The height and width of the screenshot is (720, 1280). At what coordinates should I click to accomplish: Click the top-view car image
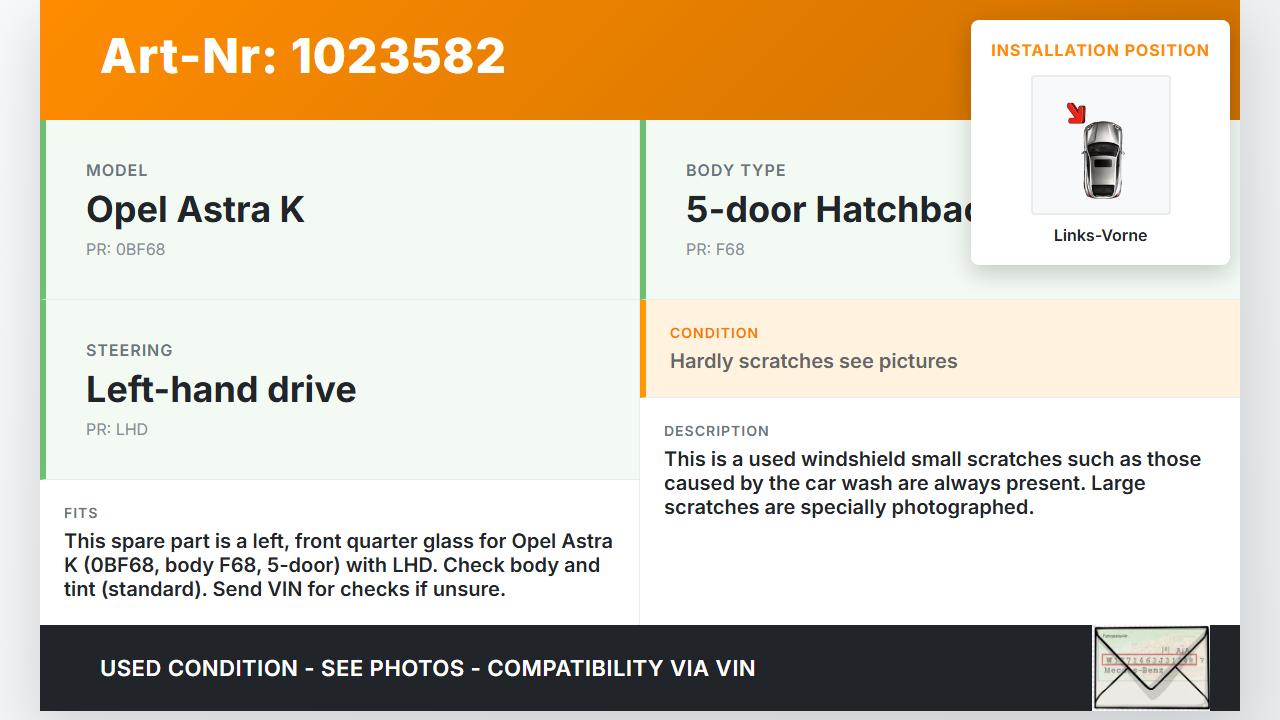pos(1102,158)
